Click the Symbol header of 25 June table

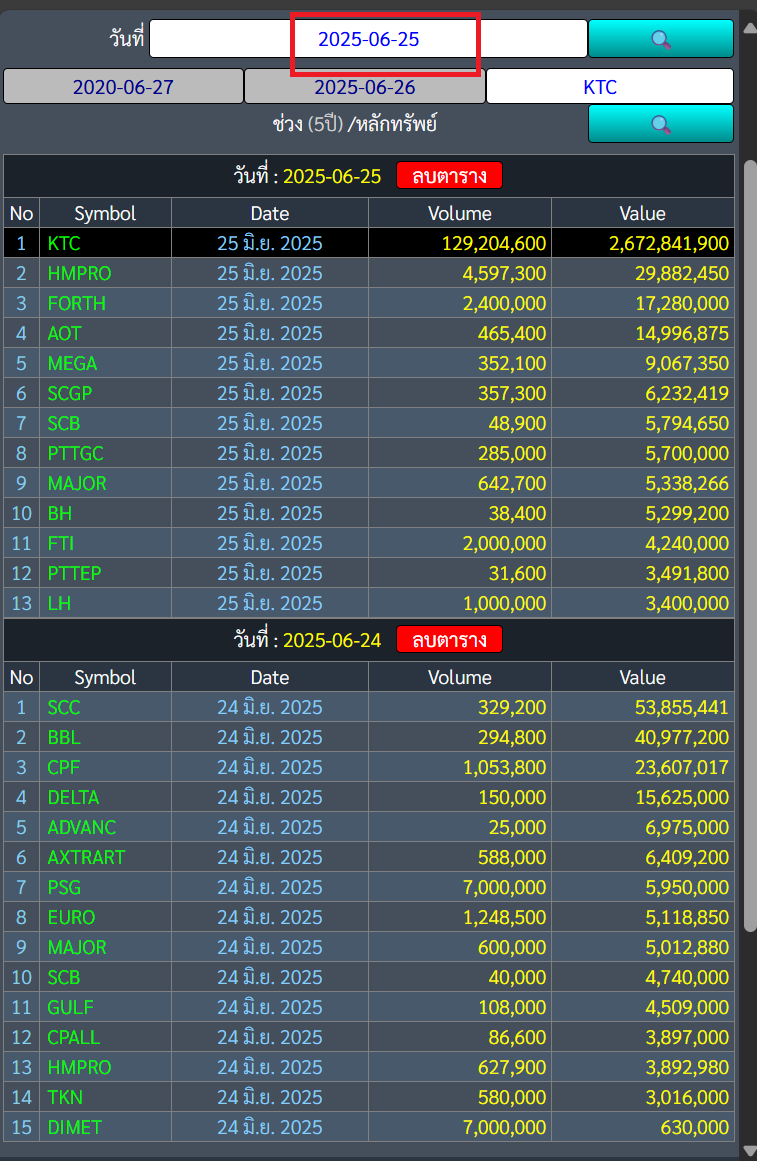coord(105,213)
